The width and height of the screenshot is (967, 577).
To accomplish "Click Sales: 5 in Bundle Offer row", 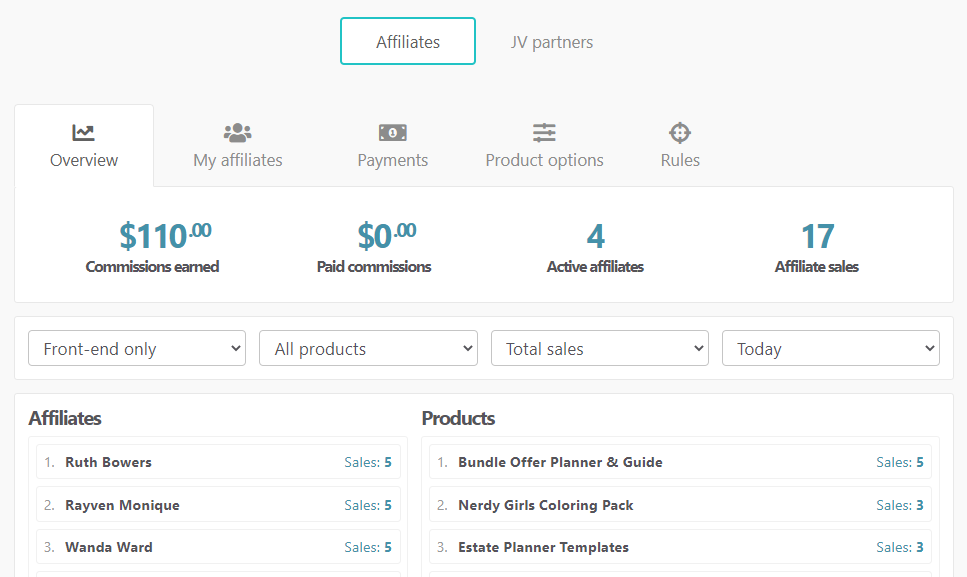I will click(900, 462).
